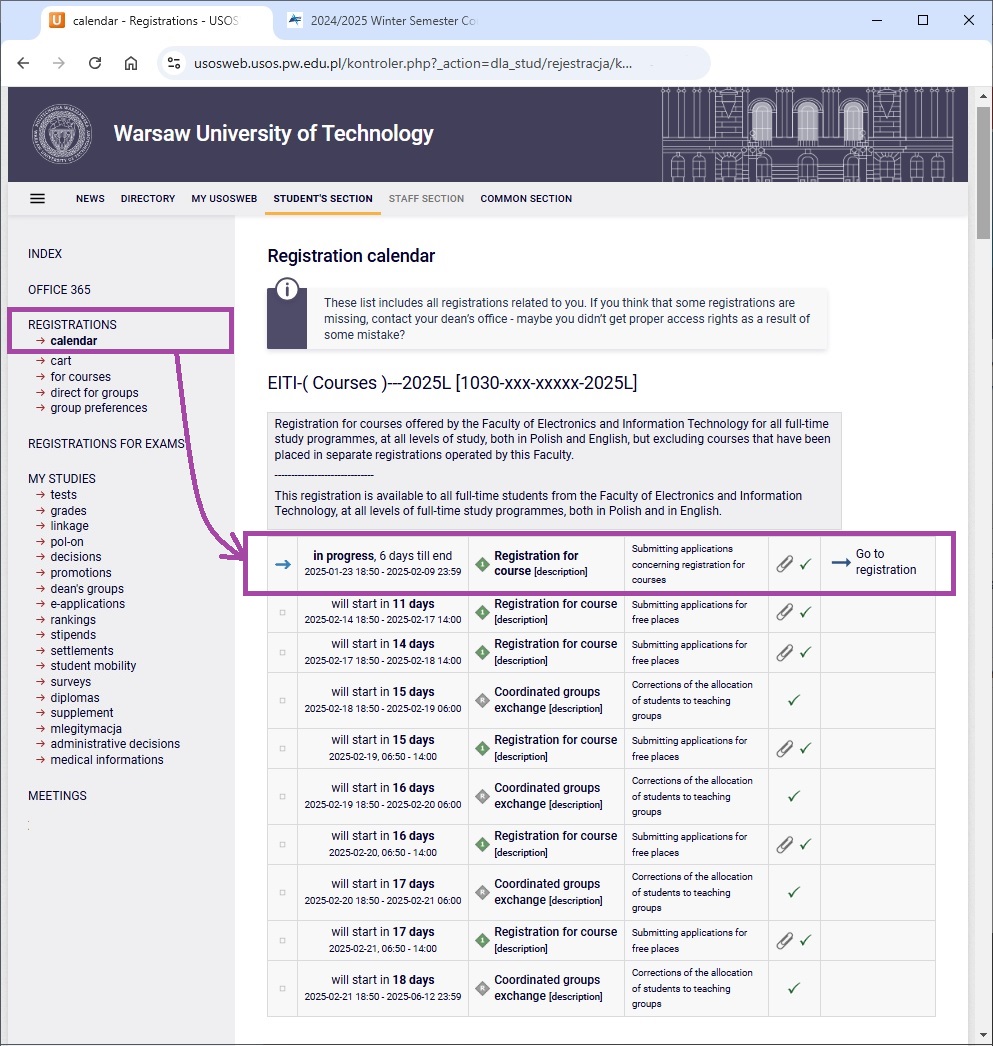993x1046 pixels.
Task: Reload the page
Action: pyautogui.click(x=95, y=63)
